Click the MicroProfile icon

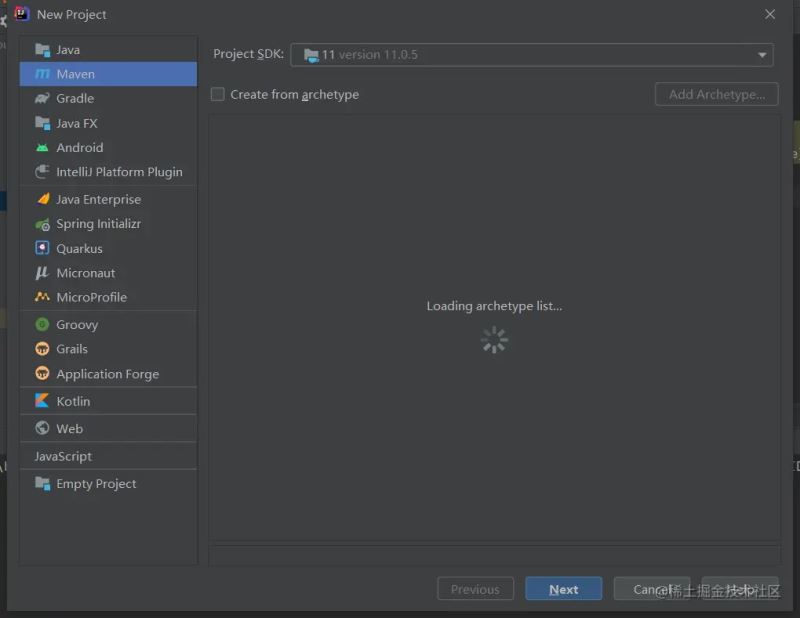[x=42, y=297]
